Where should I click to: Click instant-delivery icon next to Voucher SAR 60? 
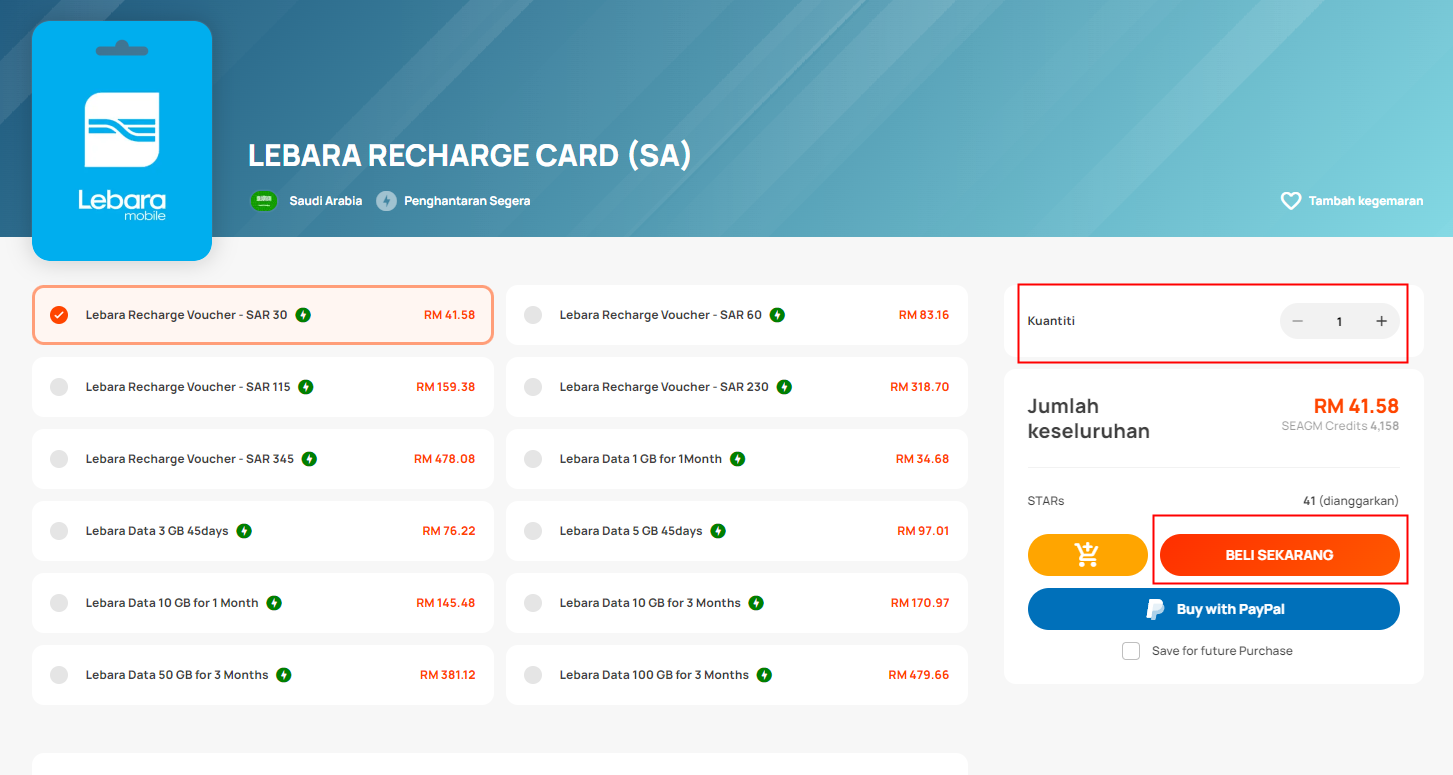click(x=777, y=315)
